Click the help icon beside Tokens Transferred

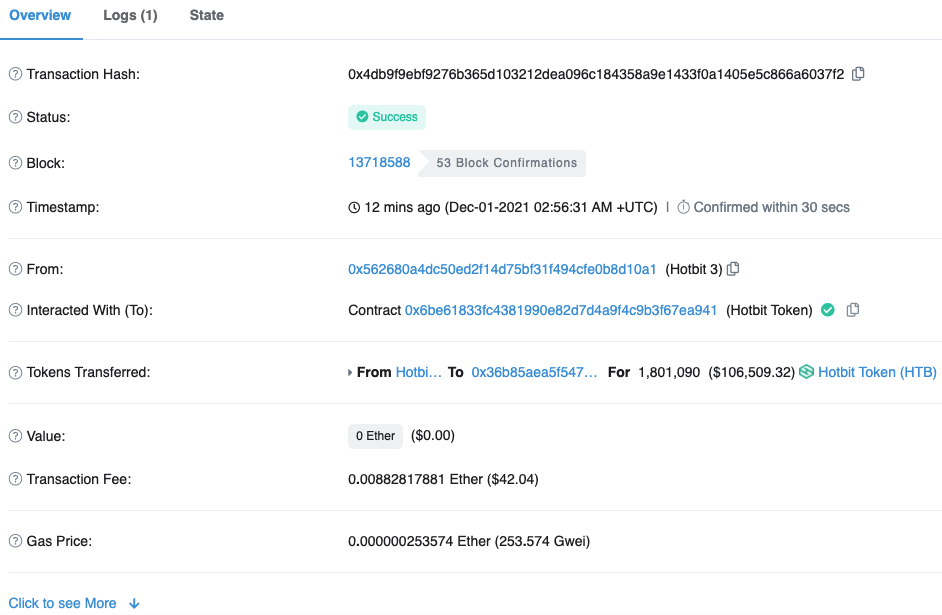15,373
